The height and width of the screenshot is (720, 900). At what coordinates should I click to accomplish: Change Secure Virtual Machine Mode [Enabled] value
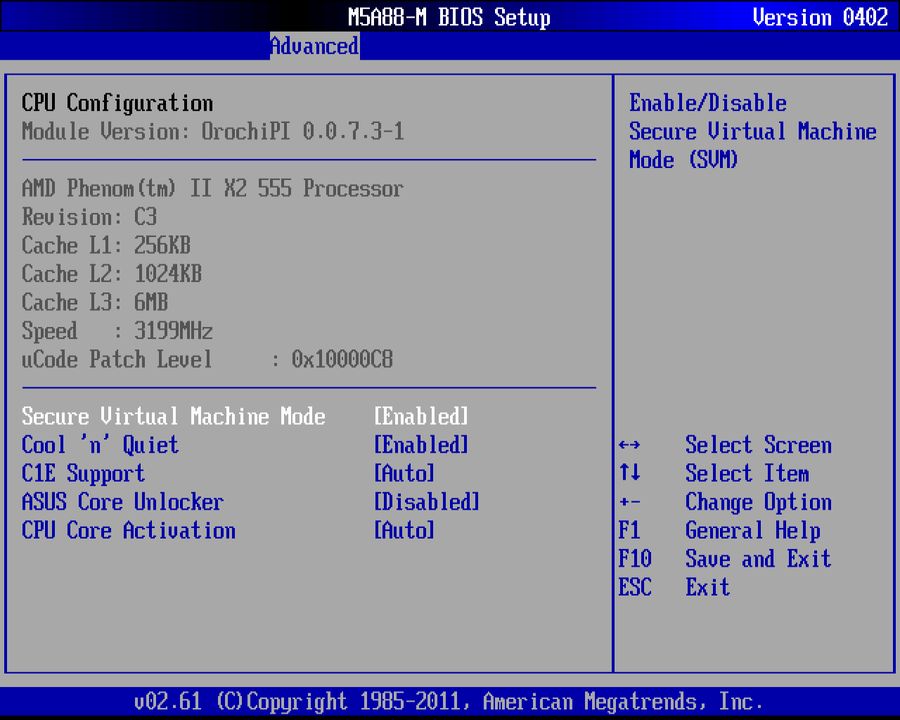coord(421,416)
